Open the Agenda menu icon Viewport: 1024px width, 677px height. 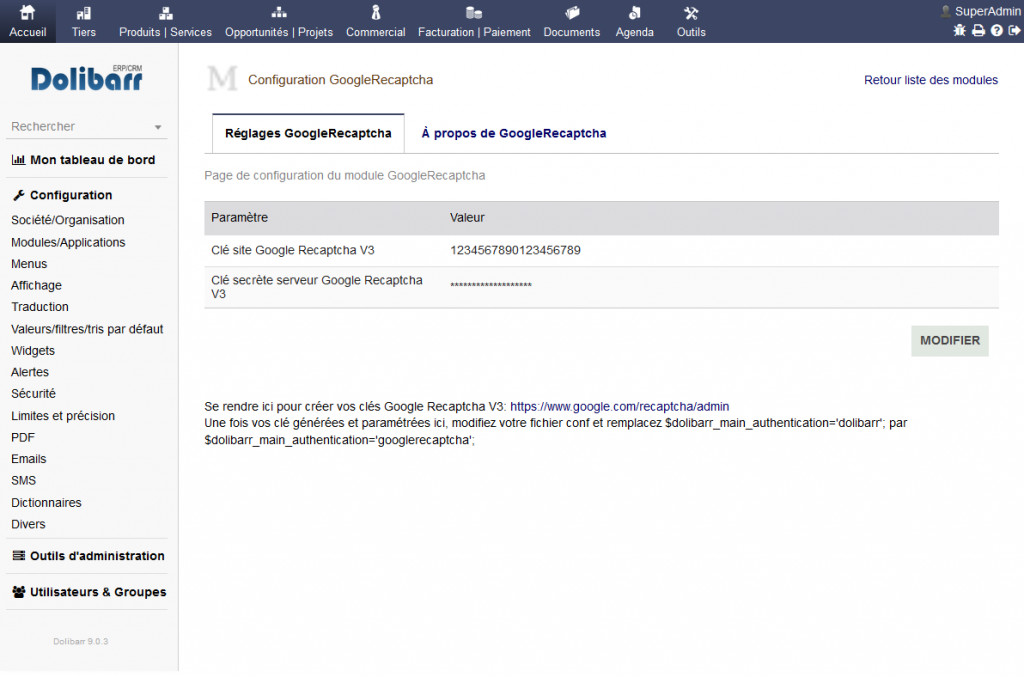click(x=634, y=21)
